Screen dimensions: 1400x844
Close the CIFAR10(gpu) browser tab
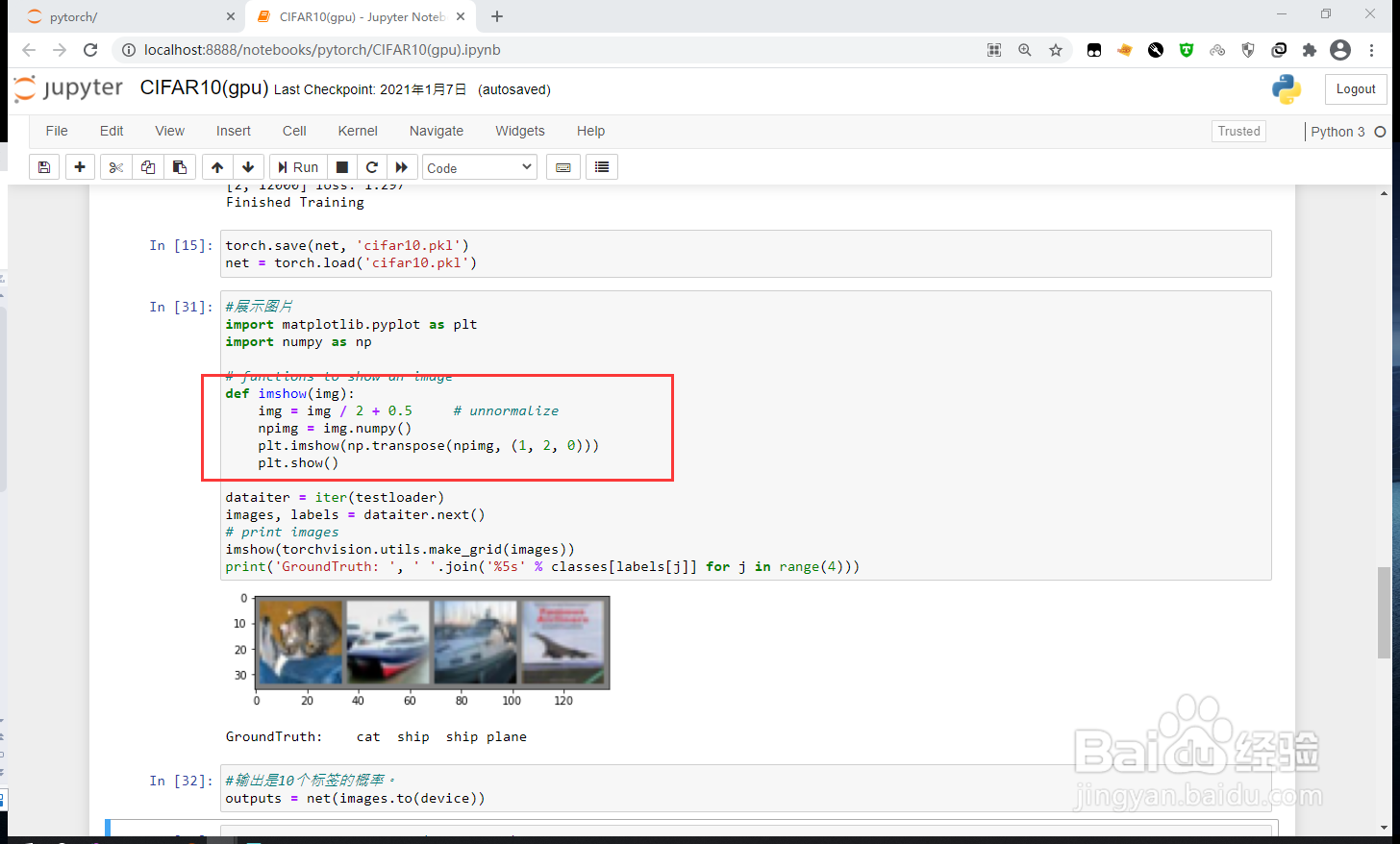[461, 16]
